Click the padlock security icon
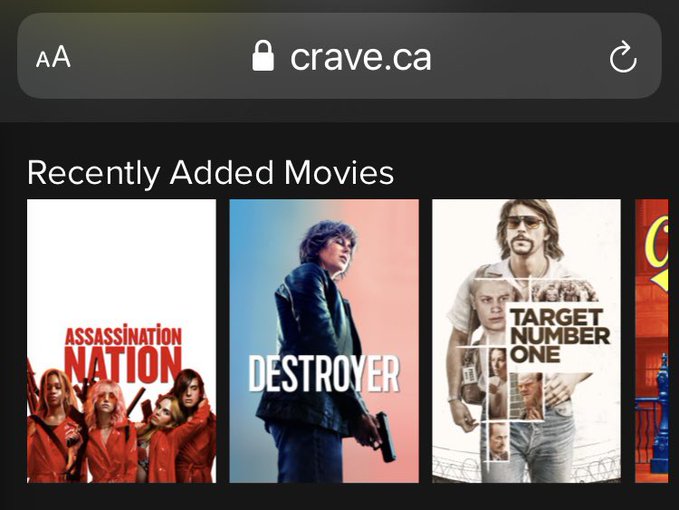The height and width of the screenshot is (510, 679). coord(263,55)
